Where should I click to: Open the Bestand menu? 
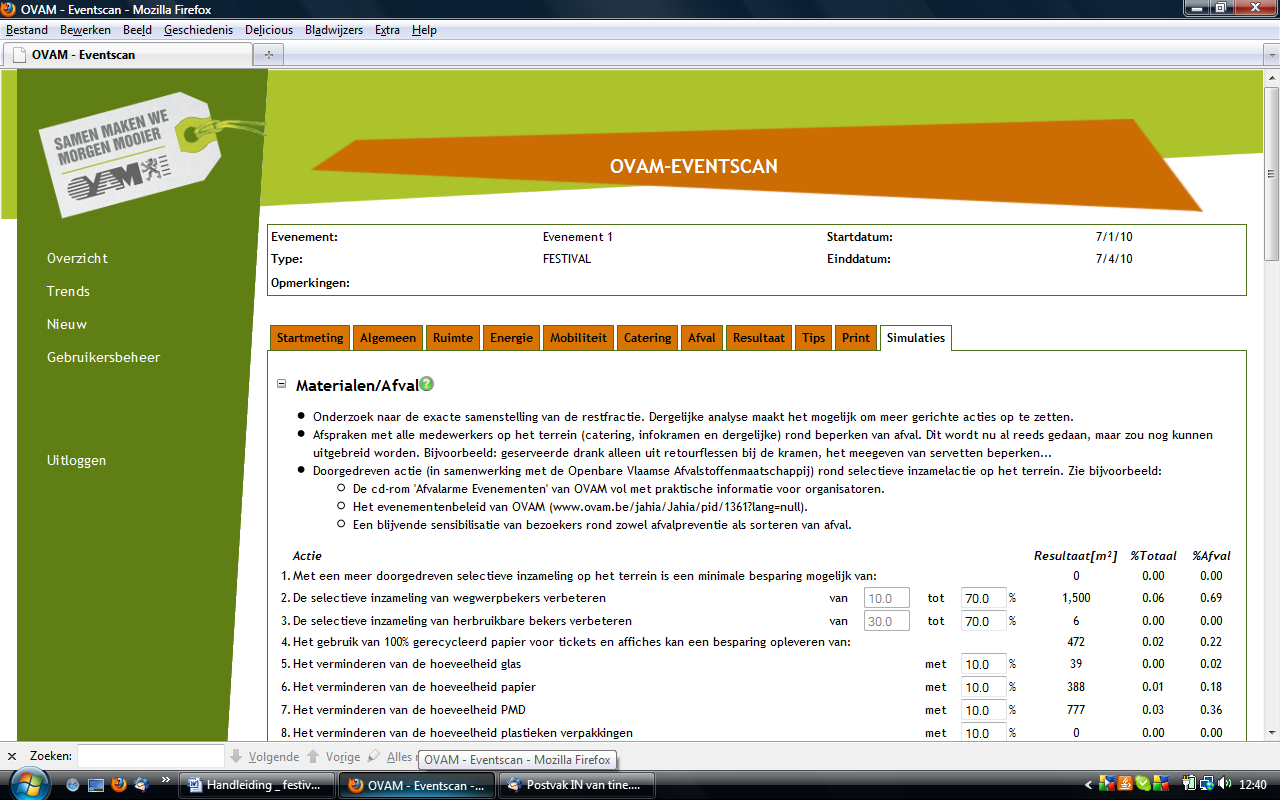click(x=27, y=30)
